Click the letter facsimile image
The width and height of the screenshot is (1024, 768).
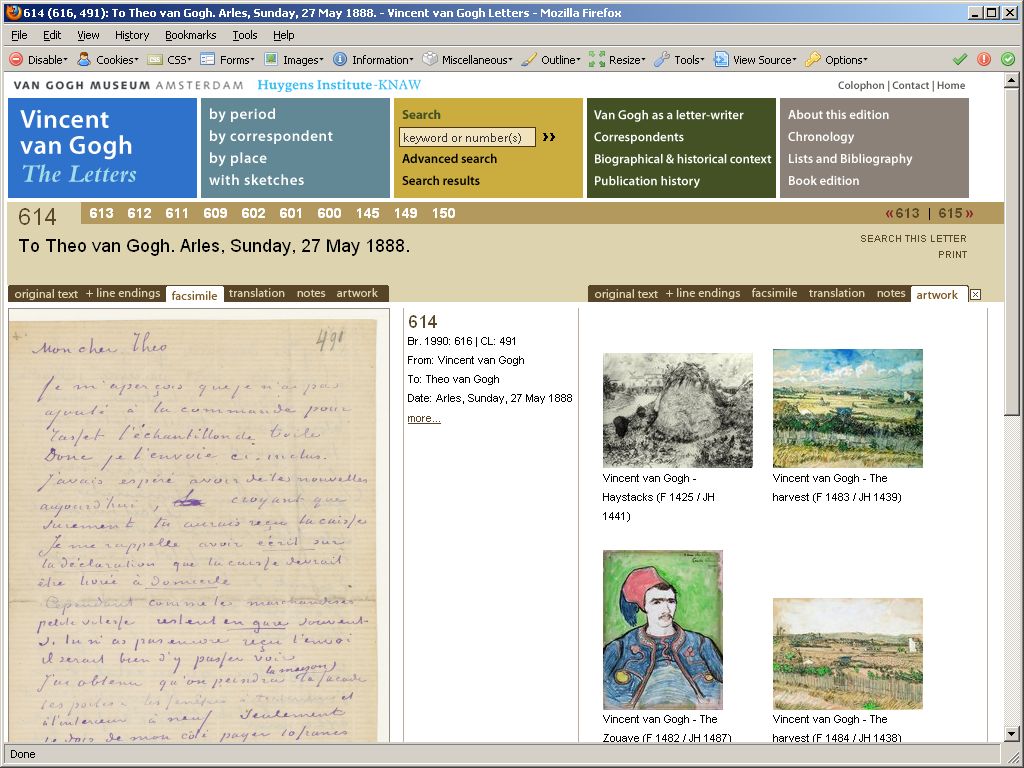tap(199, 526)
